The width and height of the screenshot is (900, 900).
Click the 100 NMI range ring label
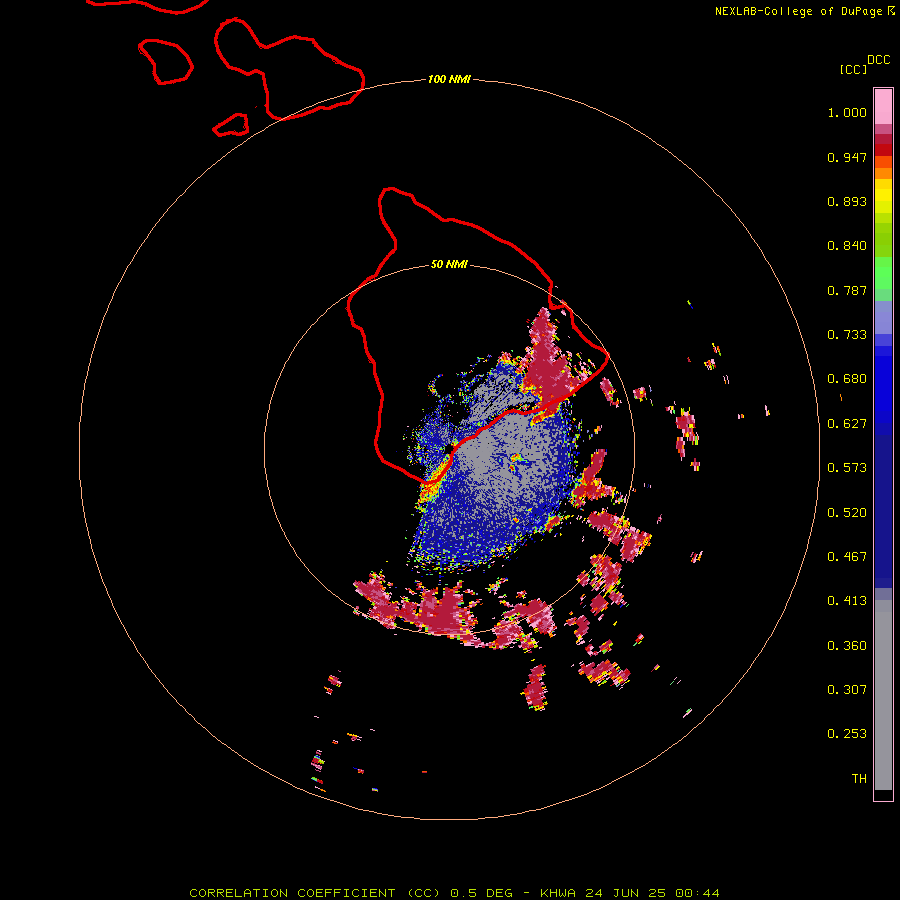pos(449,79)
